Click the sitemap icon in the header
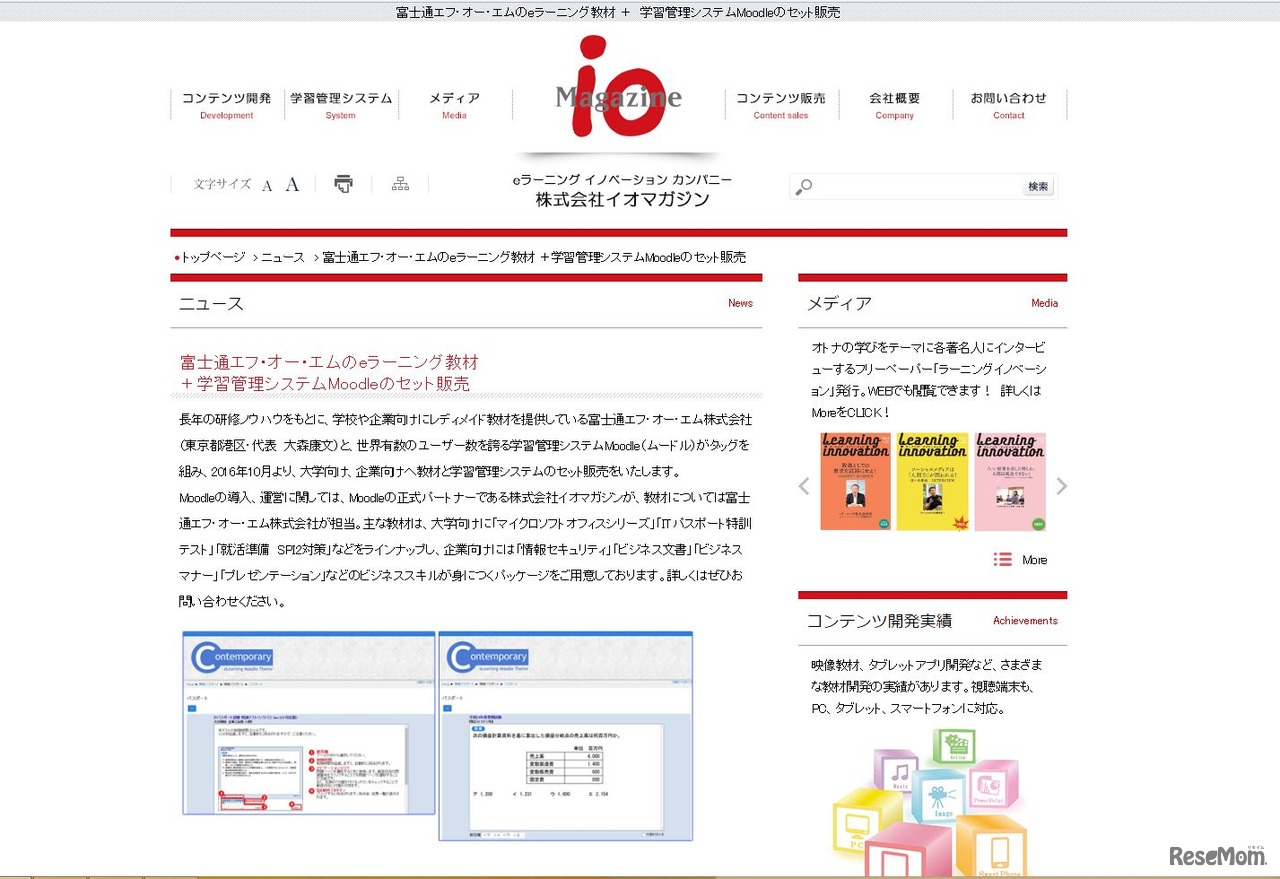 [399, 183]
